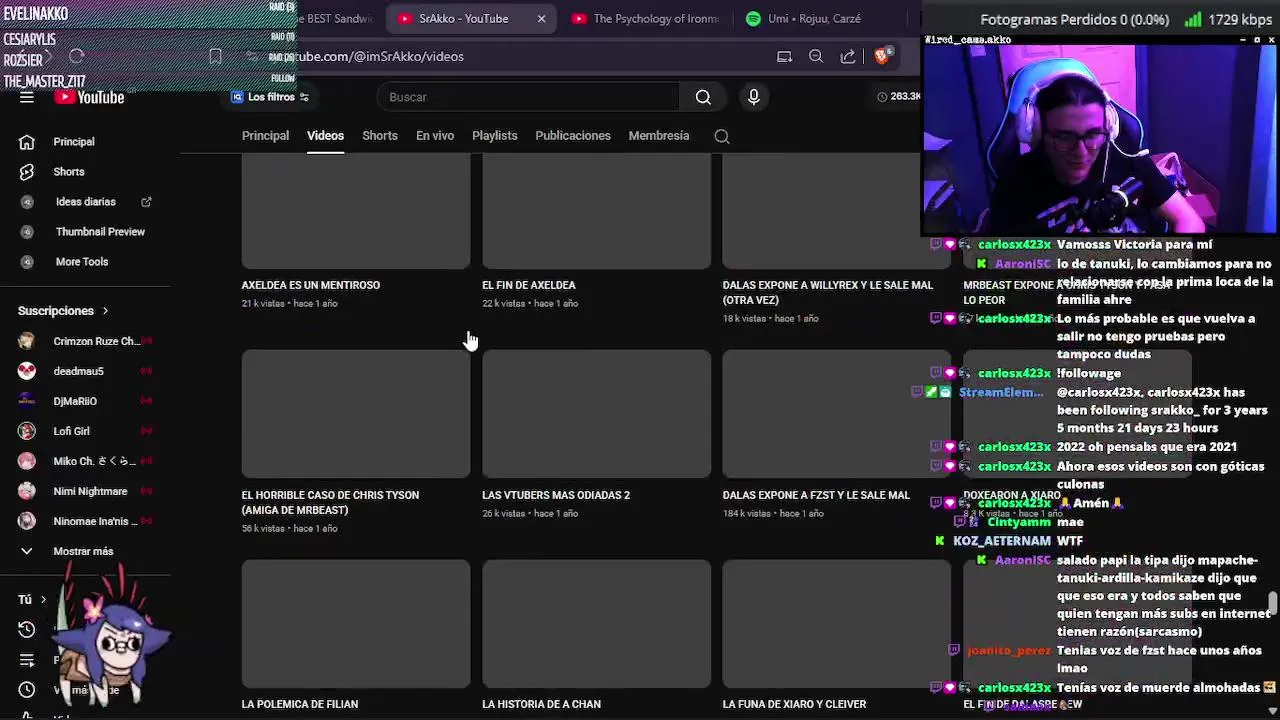This screenshot has height=720, width=1280.
Task: Bookmark this page icon in address bar
Action: click(215, 56)
